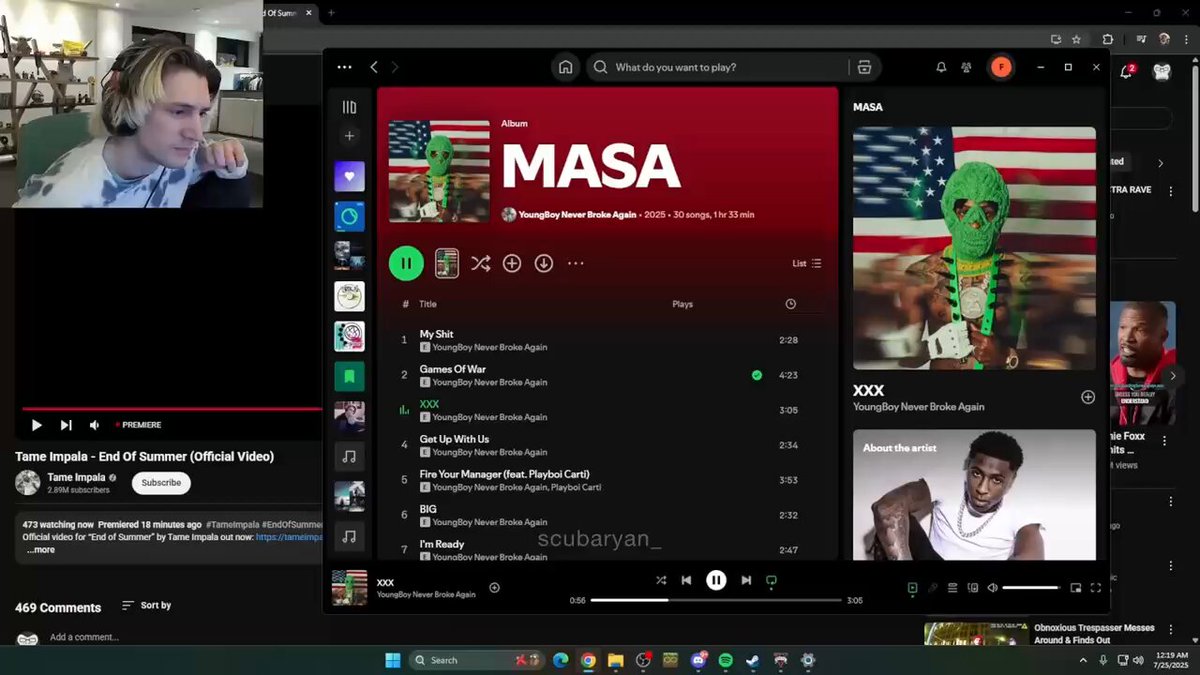Select the track My Shit
Viewport: 1200px width, 675px height.
point(436,334)
